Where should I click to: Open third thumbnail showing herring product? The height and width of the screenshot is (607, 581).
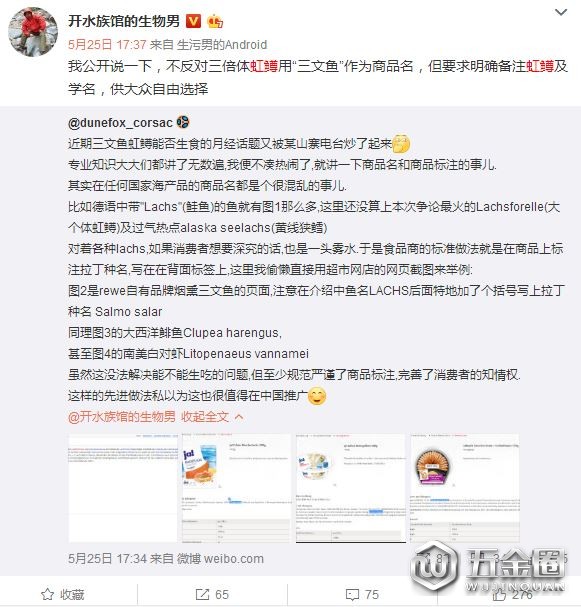(x=351, y=488)
